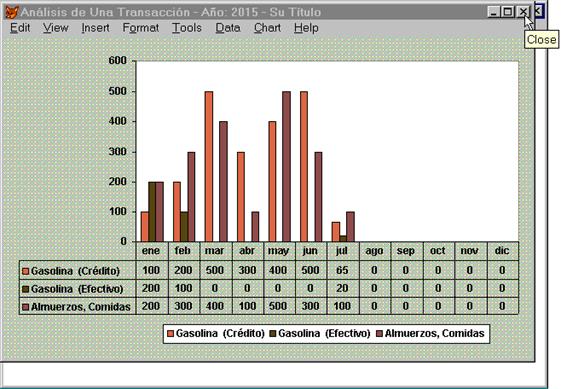Select the 500 may Almuerzos bar
Image resolution: width=561 pixels, height=389 pixels.
click(x=287, y=166)
